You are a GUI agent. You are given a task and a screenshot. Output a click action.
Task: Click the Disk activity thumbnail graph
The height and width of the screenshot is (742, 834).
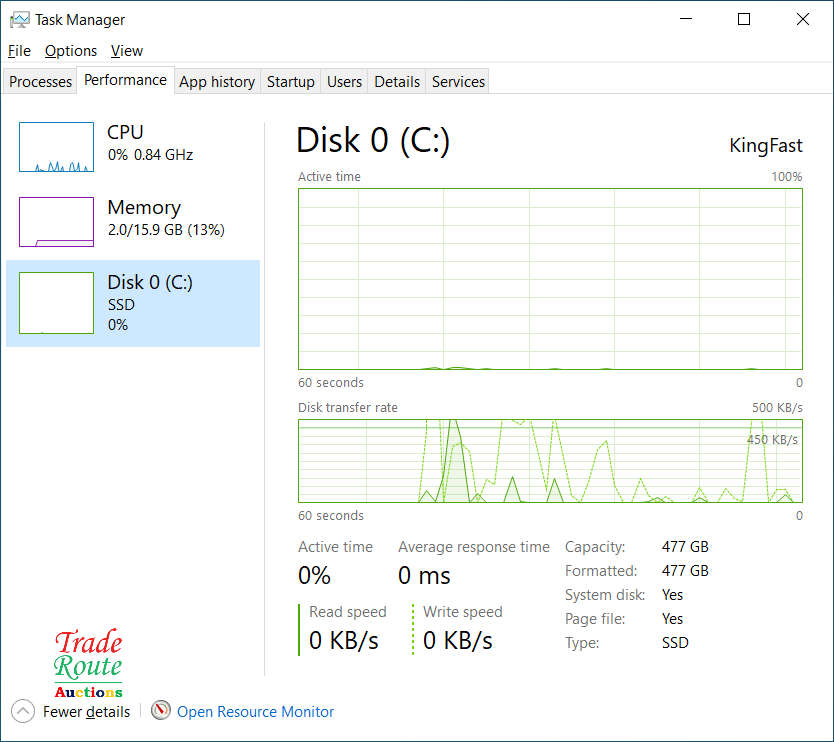click(x=55, y=303)
